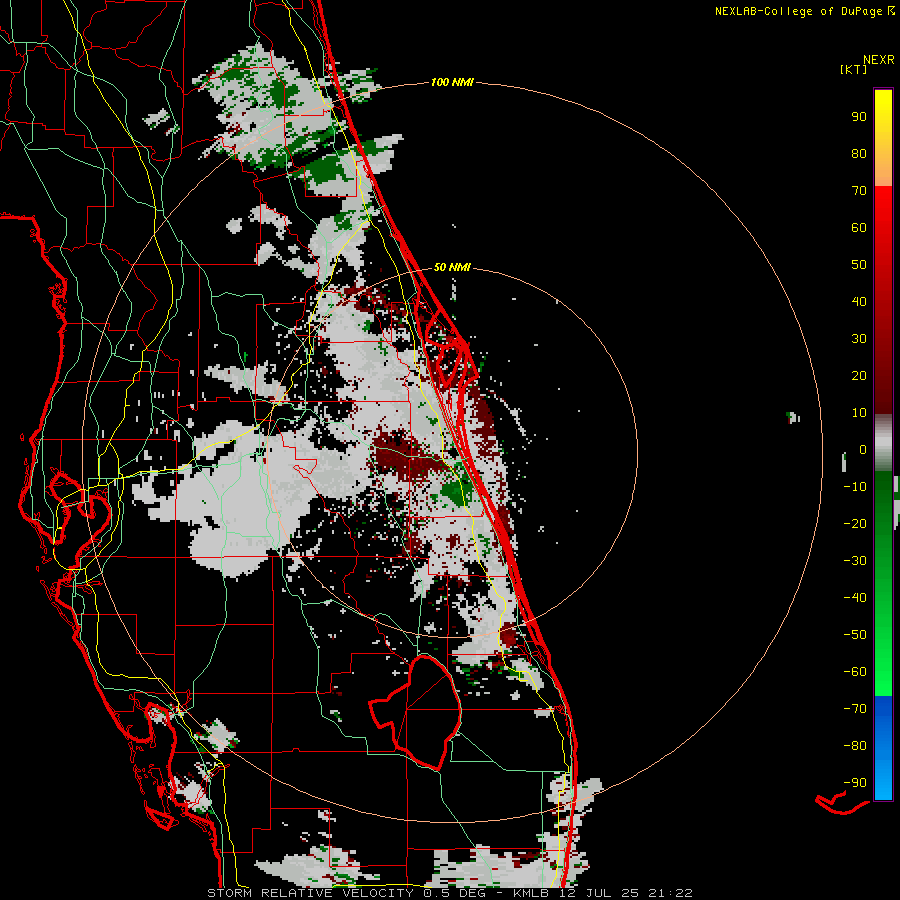Click the 100 NMI range ring label
Viewport: 900px width, 900px height.
click(x=452, y=82)
